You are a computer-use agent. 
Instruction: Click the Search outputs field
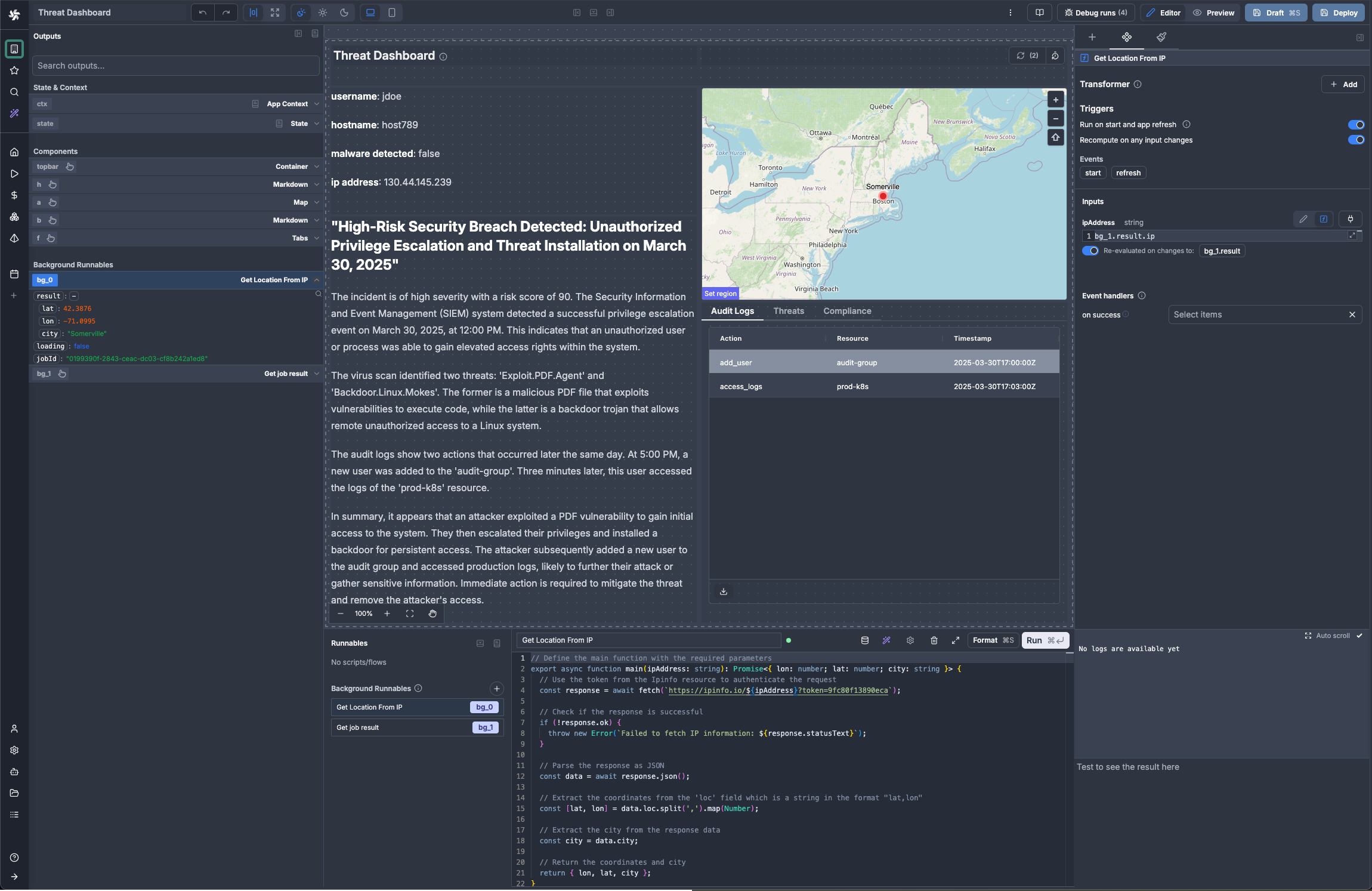pos(175,65)
